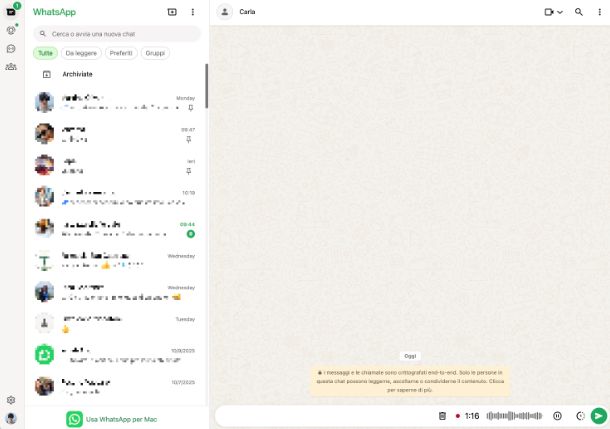Viewport: 610px width, 429px height.
Task: Open the chat dated Ieri
Action: coord(116,165)
